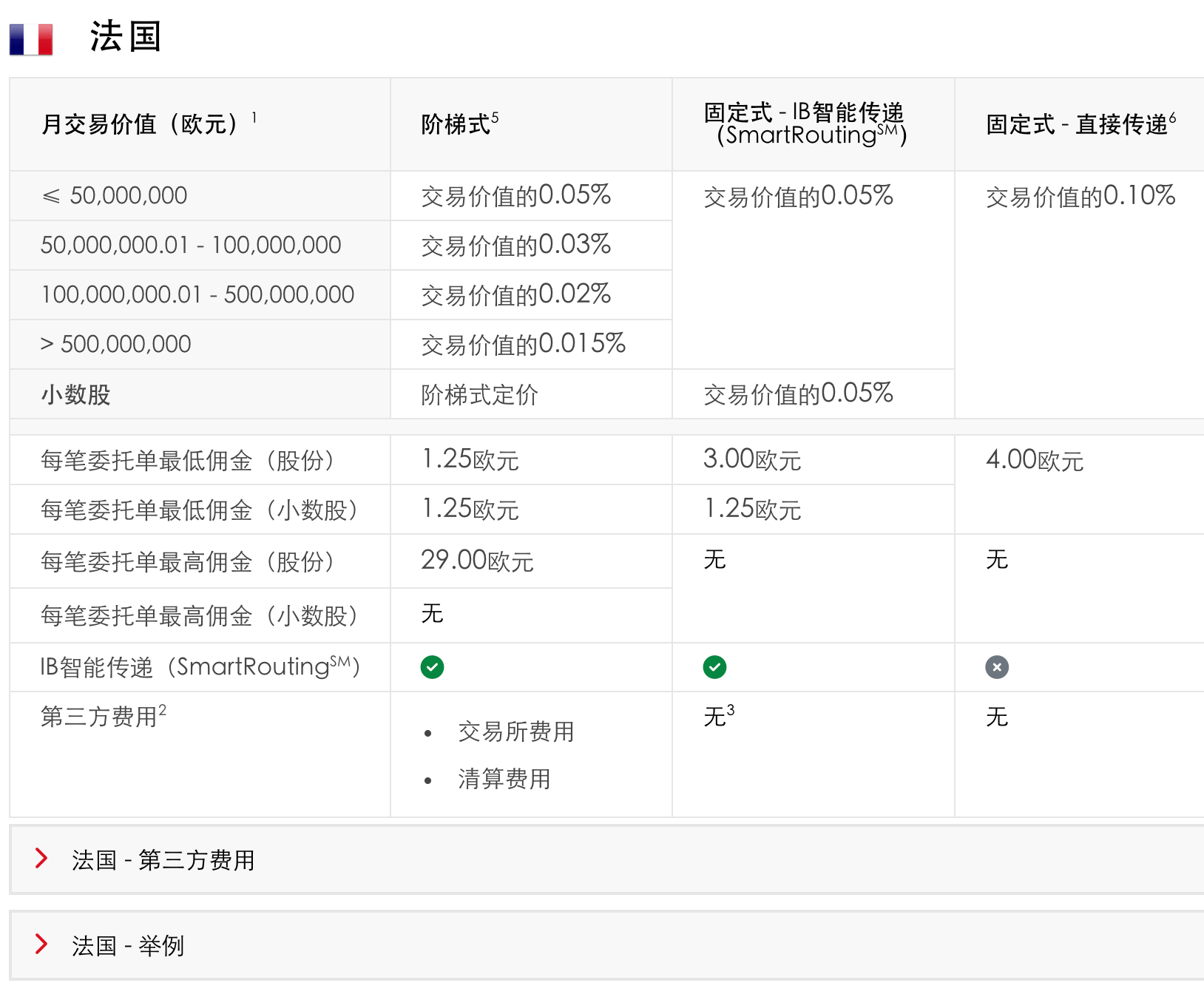Expand the 法国 - 举例 section
Screen dimensions: 1204x997
(x=127, y=946)
